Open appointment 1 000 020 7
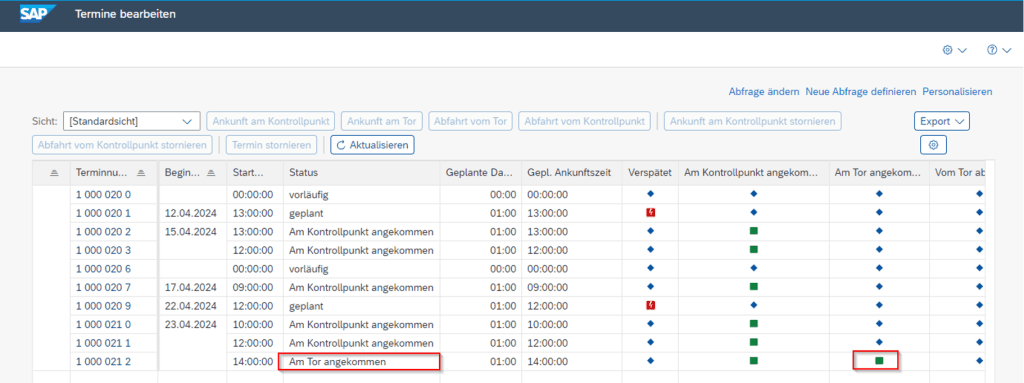The width and height of the screenshot is (1024, 383). click(103, 288)
